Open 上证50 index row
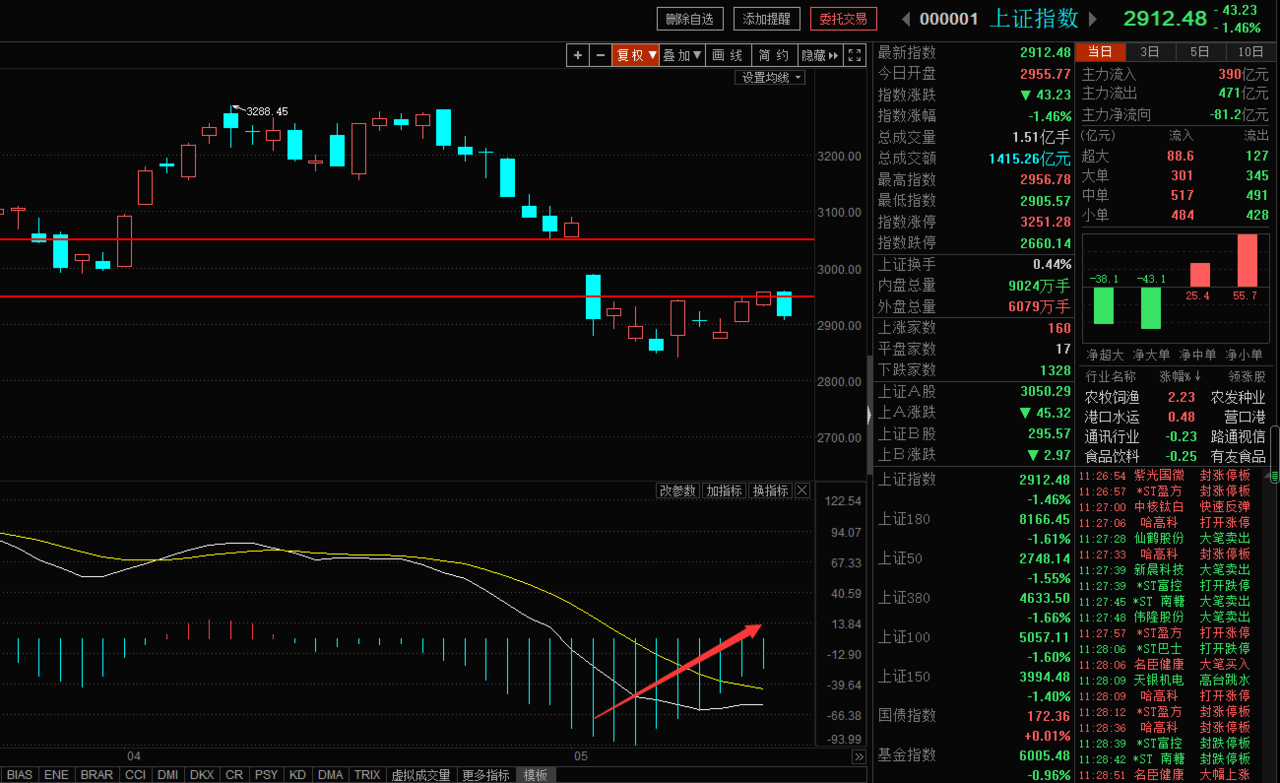 (x=975, y=568)
